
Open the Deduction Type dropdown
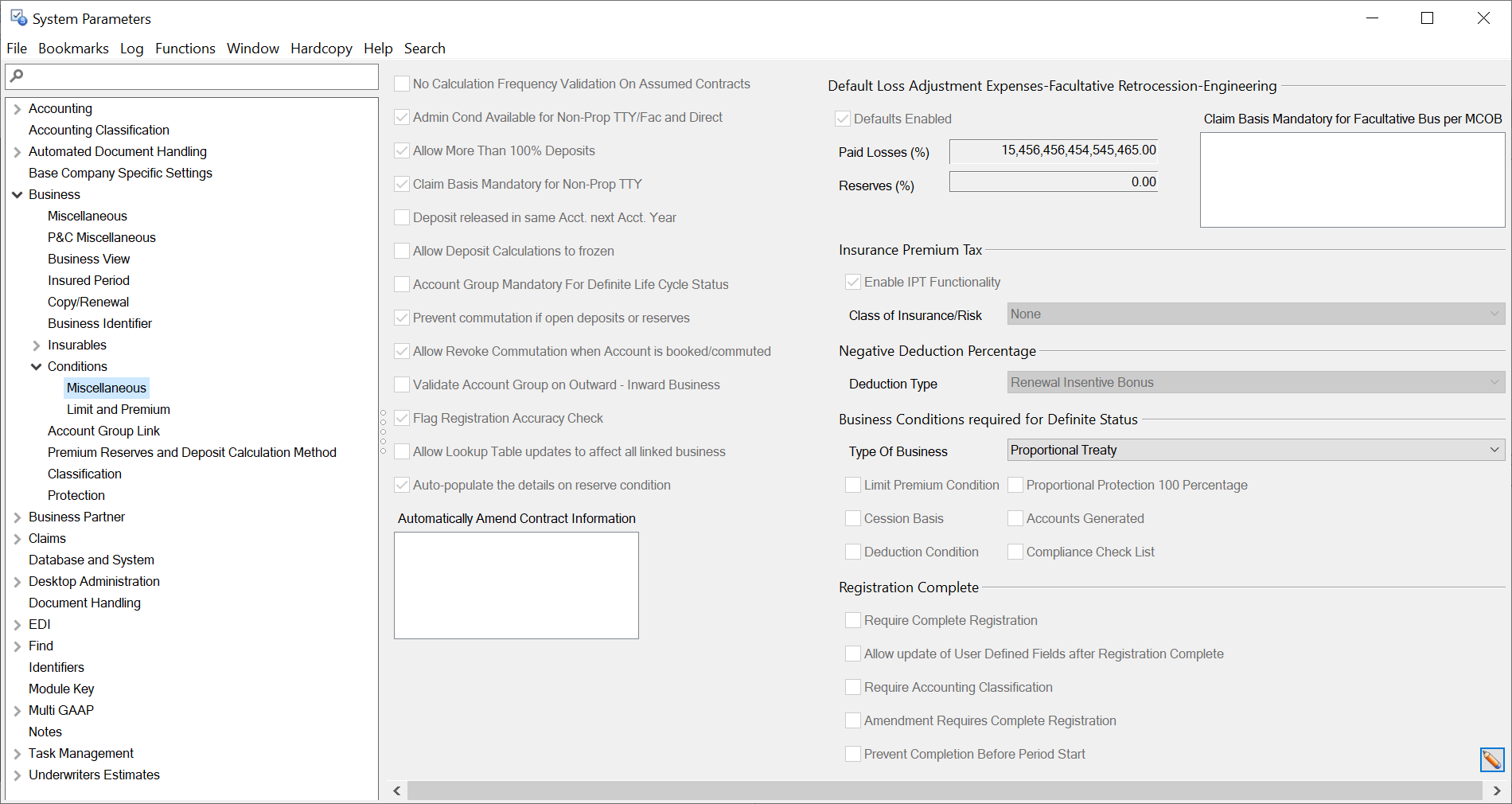click(1494, 382)
